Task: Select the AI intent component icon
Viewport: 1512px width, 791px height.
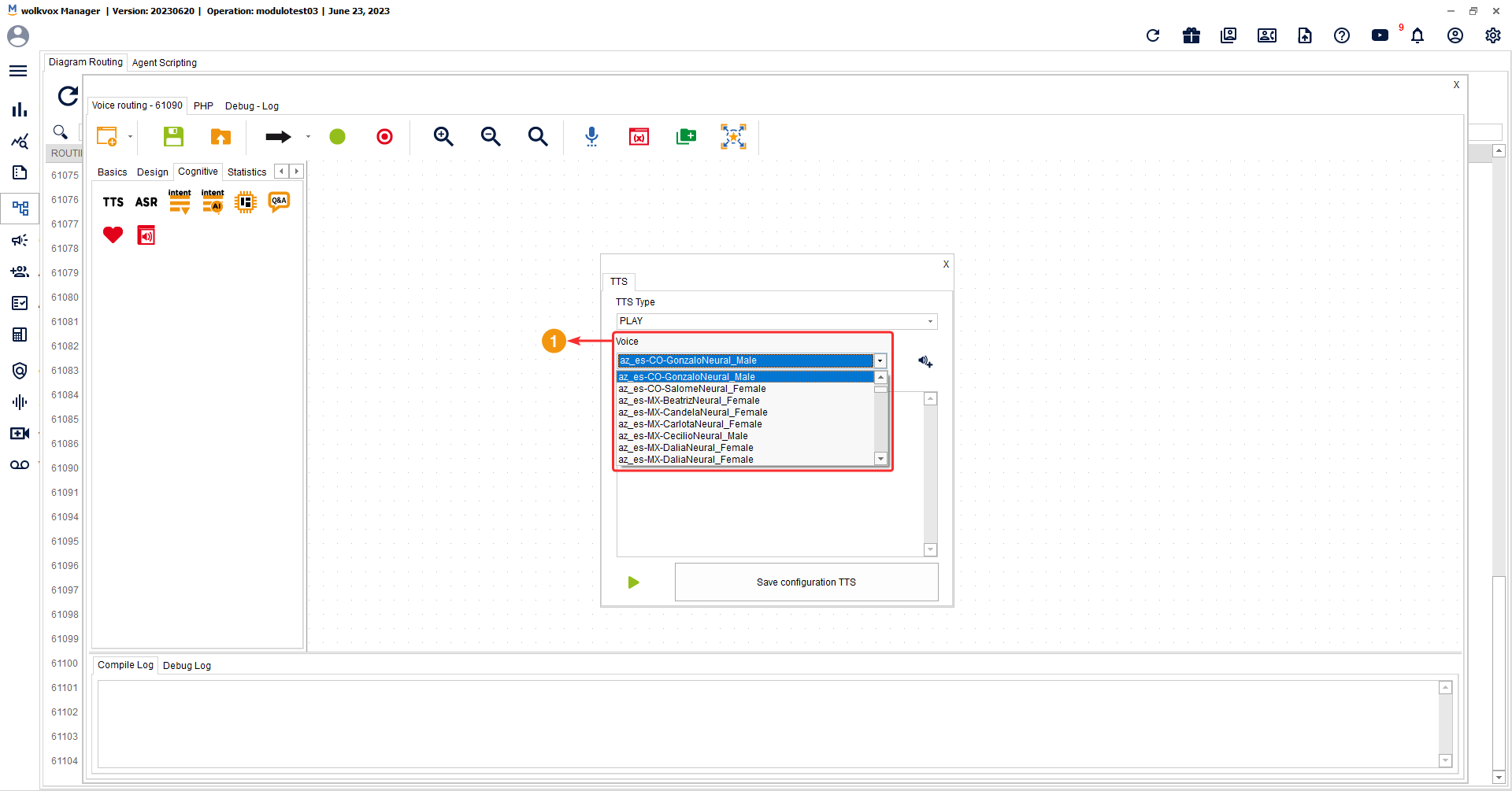Action: (x=213, y=202)
